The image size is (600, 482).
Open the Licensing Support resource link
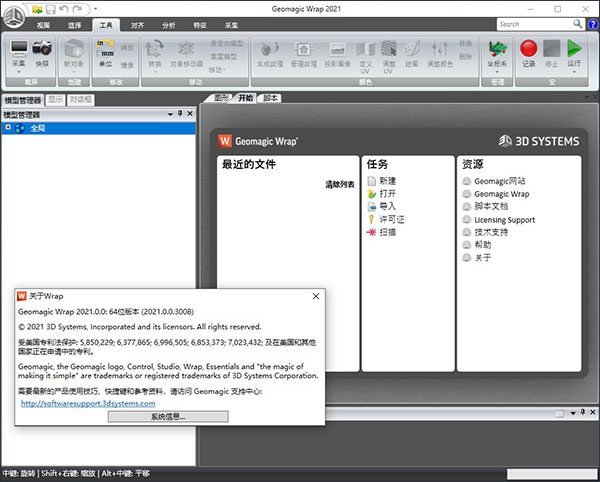[503, 220]
